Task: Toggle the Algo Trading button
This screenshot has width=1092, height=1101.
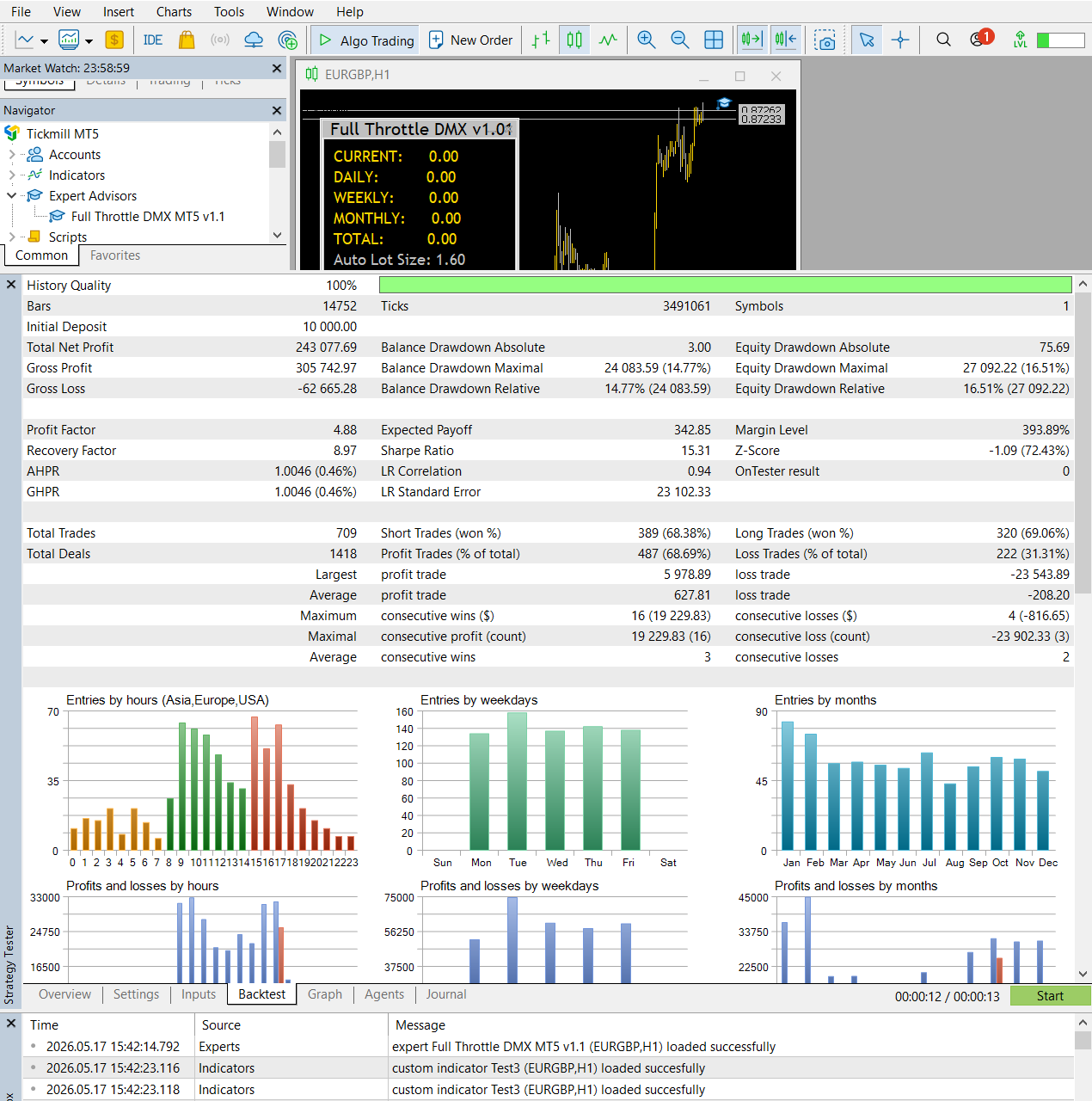Action: point(365,40)
